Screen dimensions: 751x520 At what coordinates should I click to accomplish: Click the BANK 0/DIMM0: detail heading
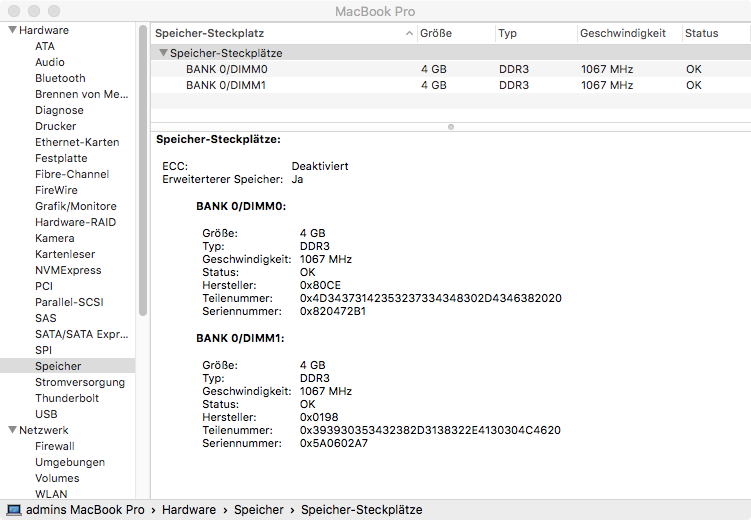tap(241, 206)
